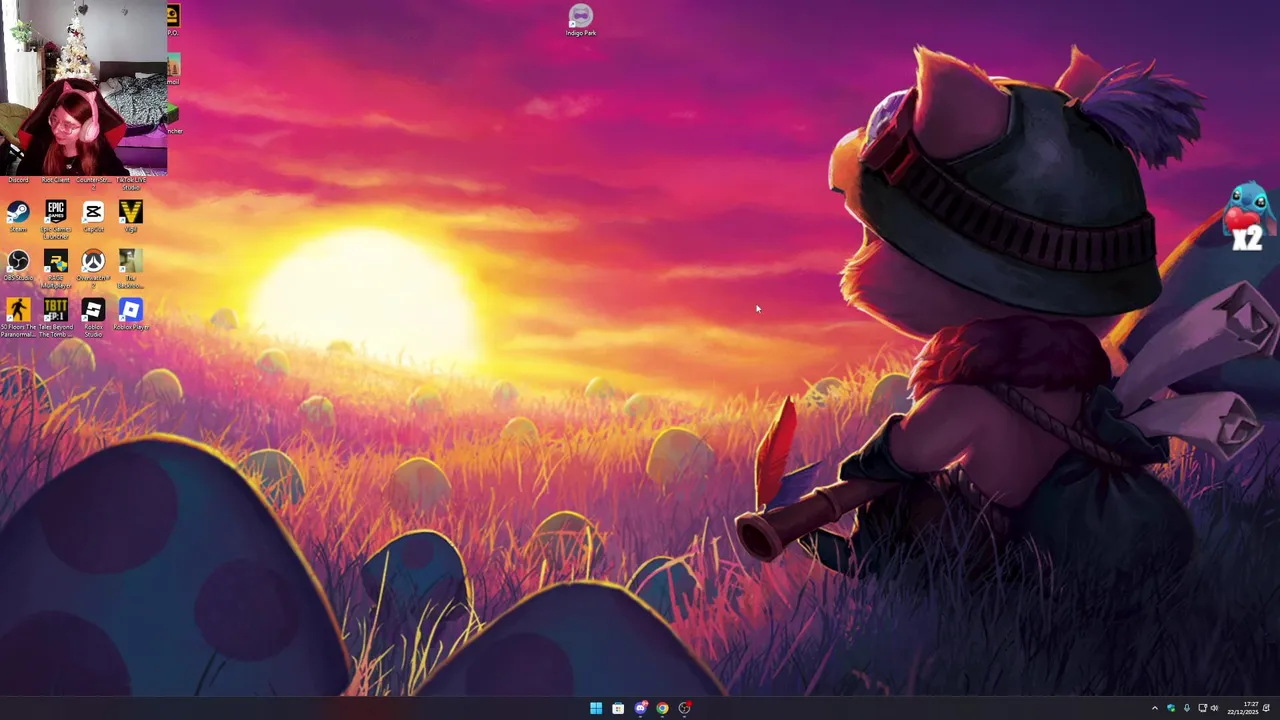Launch RAGE Multiplayer shortcut
The width and height of the screenshot is (1280, 720).
point(56,269)
